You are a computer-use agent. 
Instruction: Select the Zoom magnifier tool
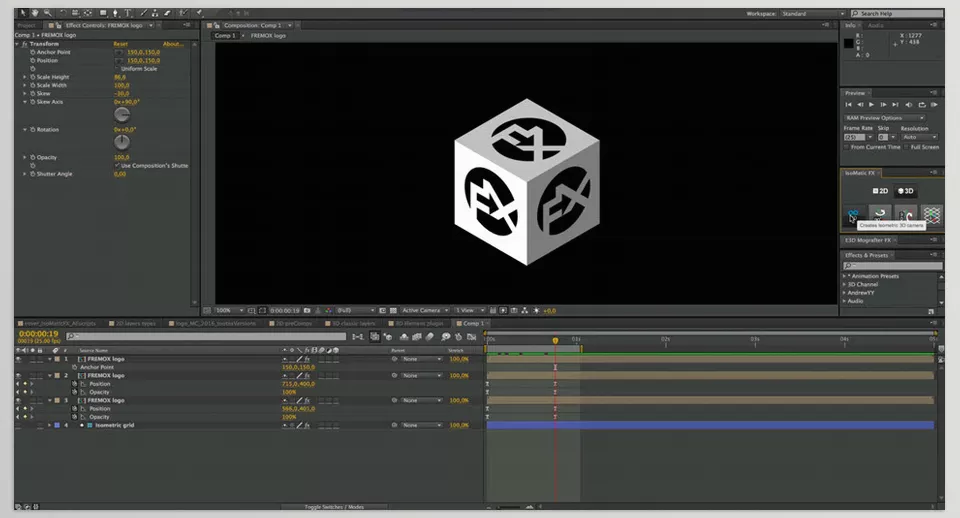click(x=47, y=13)
